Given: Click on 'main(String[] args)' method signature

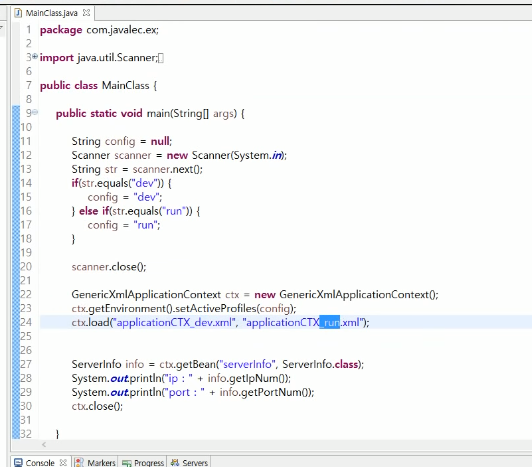Looking at the screenshot, I should click(192, 113).
